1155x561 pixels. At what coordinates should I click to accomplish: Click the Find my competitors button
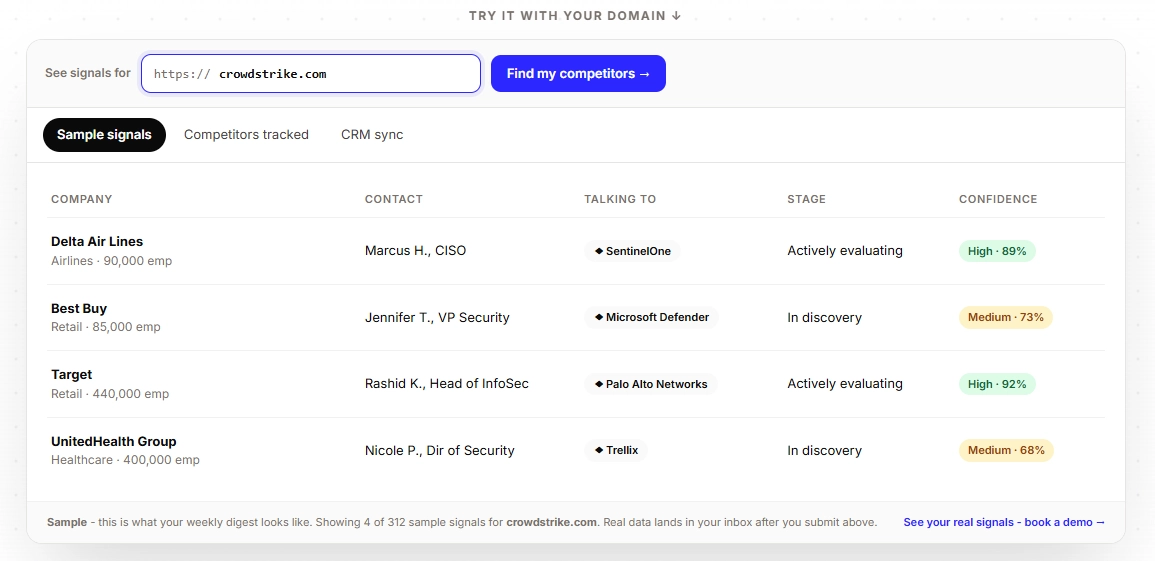tap(578, 74)
